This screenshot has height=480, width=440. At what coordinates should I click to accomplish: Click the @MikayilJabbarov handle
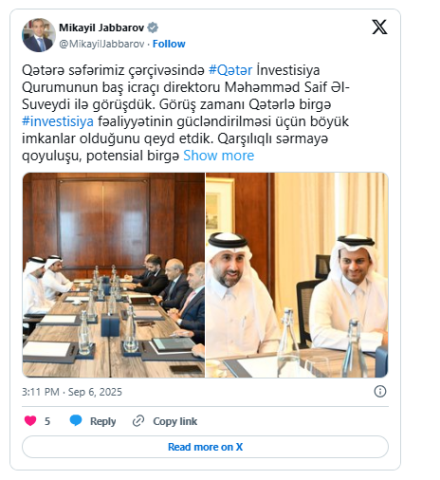coord(102,44)
